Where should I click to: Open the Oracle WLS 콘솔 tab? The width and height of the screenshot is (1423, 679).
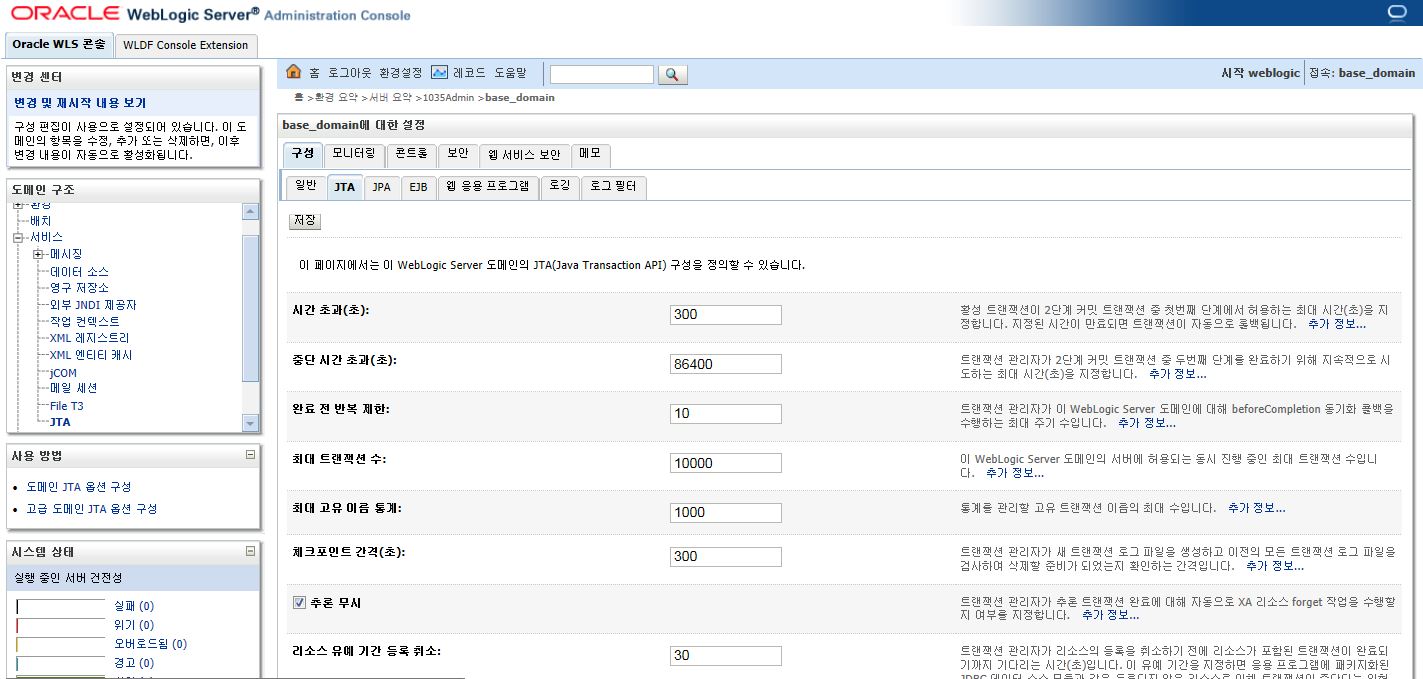click(59, 45)
